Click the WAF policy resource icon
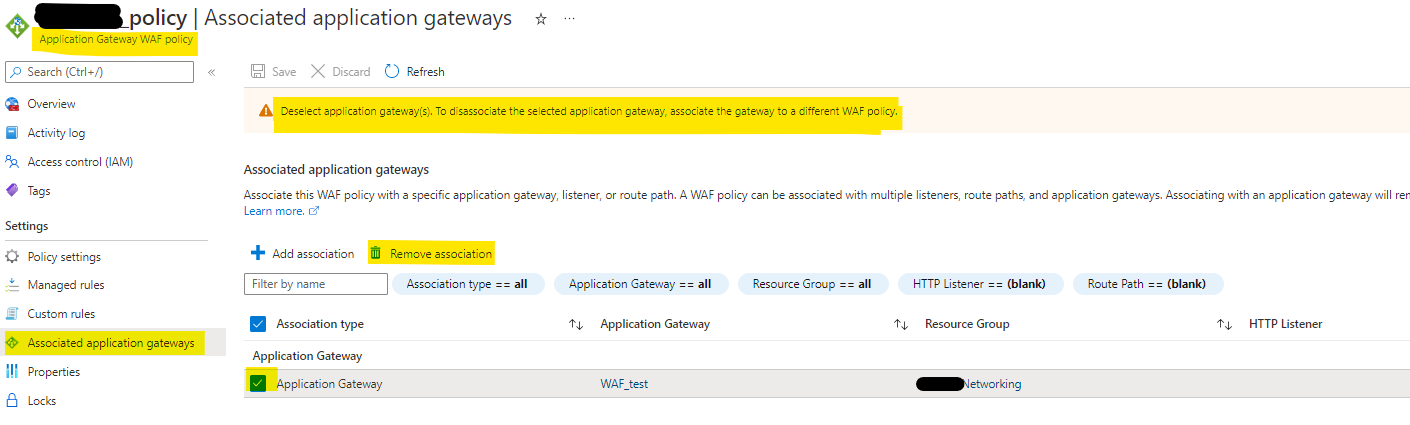Screen dimensions: 1410x425 pyautogui.click(x=17, y=28)
